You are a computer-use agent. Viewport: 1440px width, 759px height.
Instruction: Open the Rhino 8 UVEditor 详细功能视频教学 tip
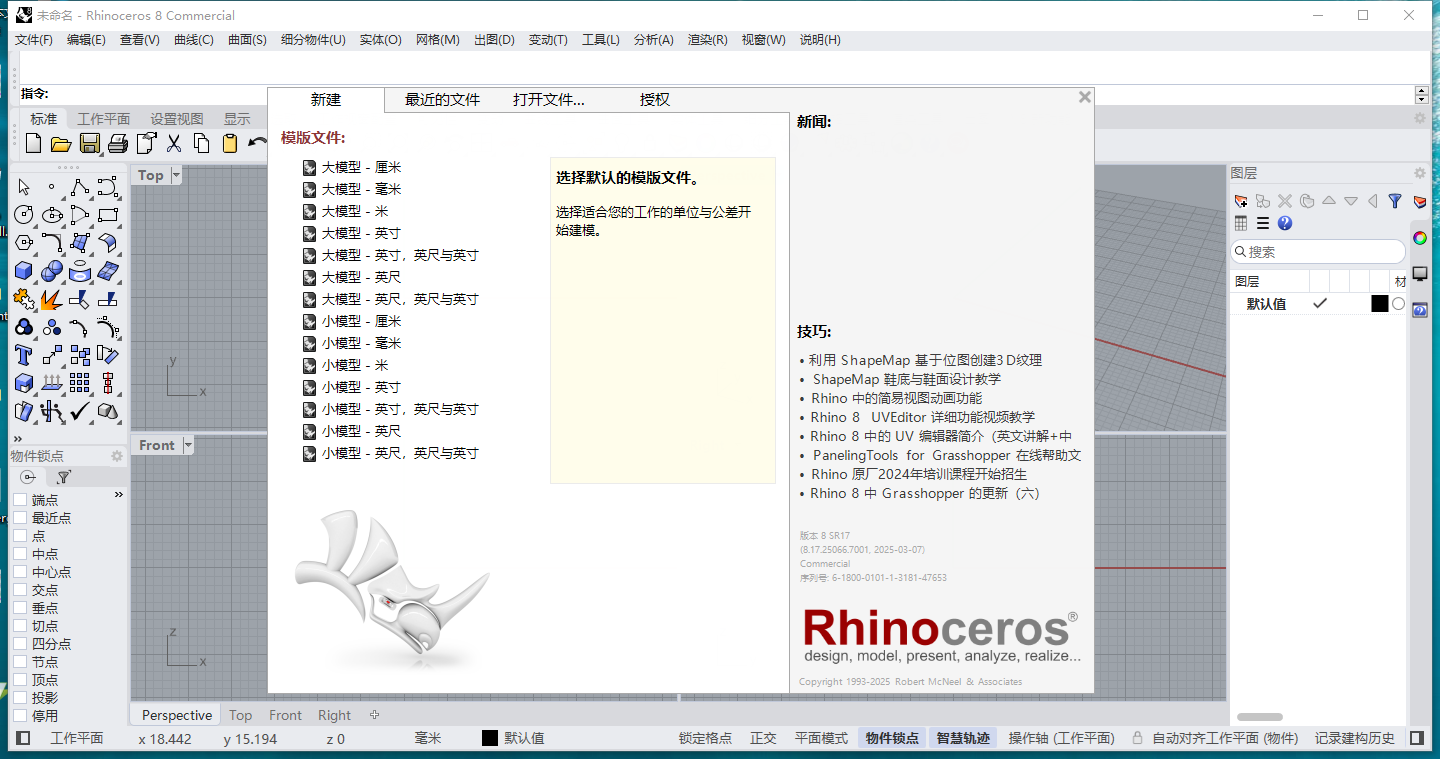tap(923, 417)
